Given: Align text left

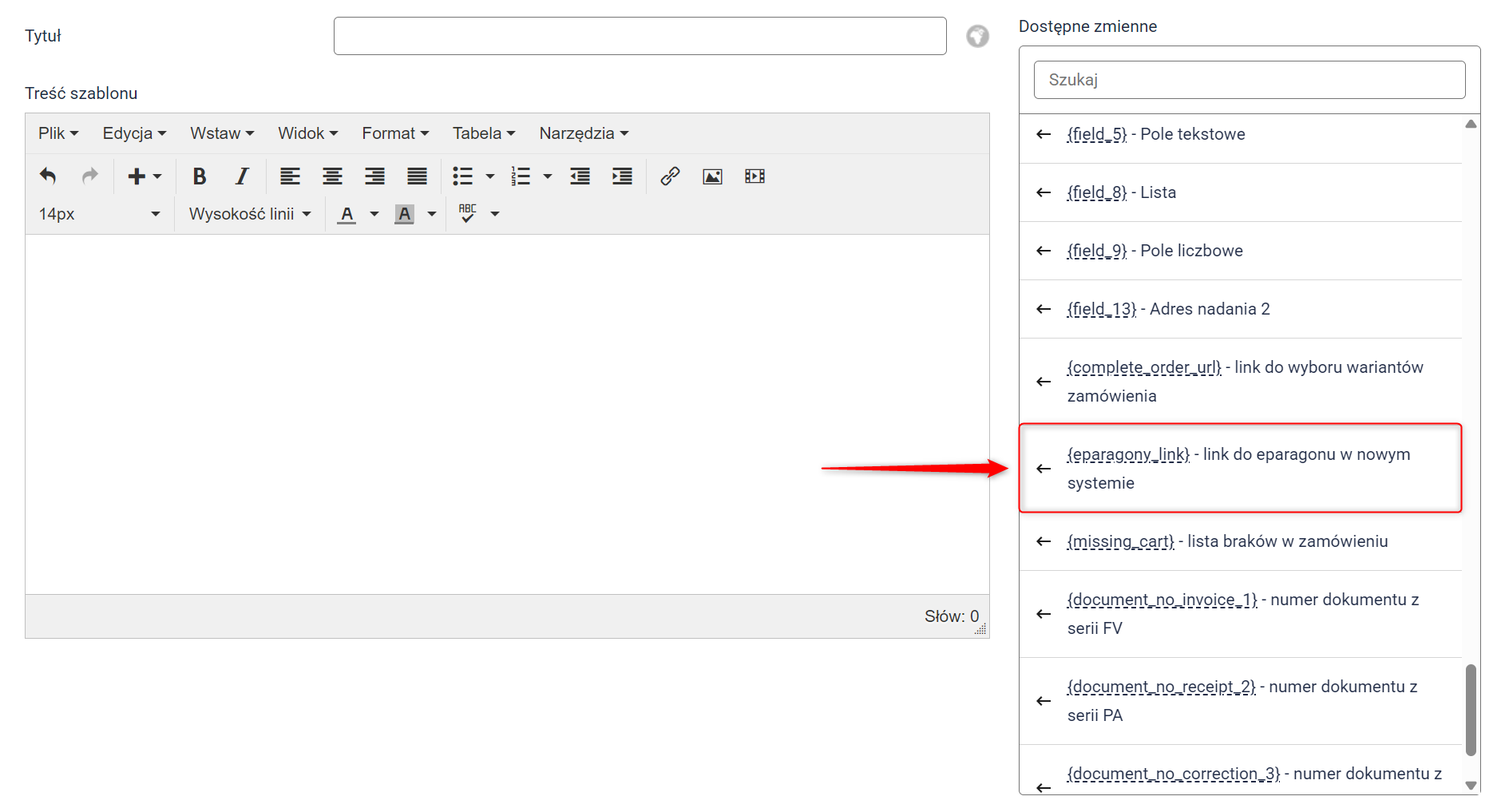Looking at the screenshot, I should pyautogui.click(x=290, y=176).
